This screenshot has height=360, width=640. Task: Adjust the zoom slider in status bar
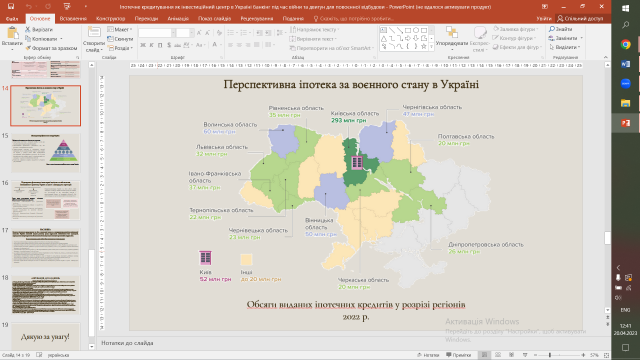pyautogui.click(x=550, y=355)
